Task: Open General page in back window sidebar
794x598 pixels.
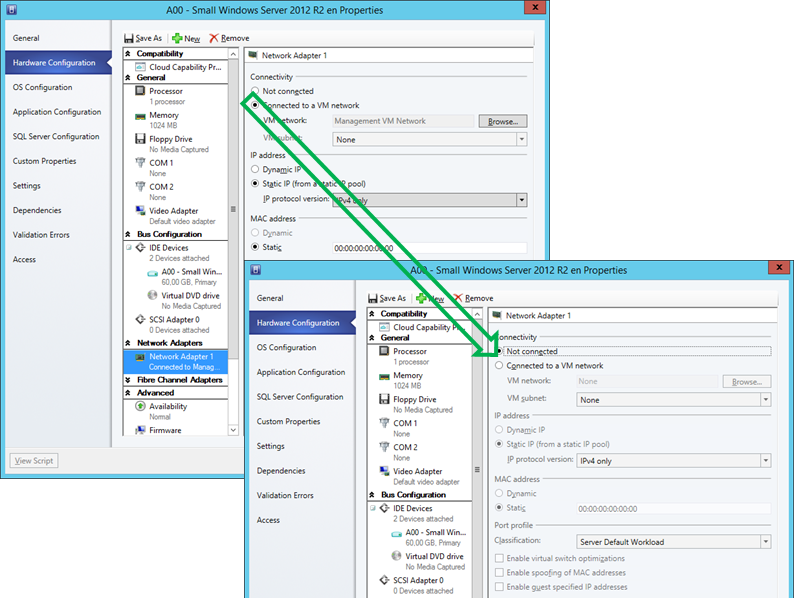Action: (26, 38)
